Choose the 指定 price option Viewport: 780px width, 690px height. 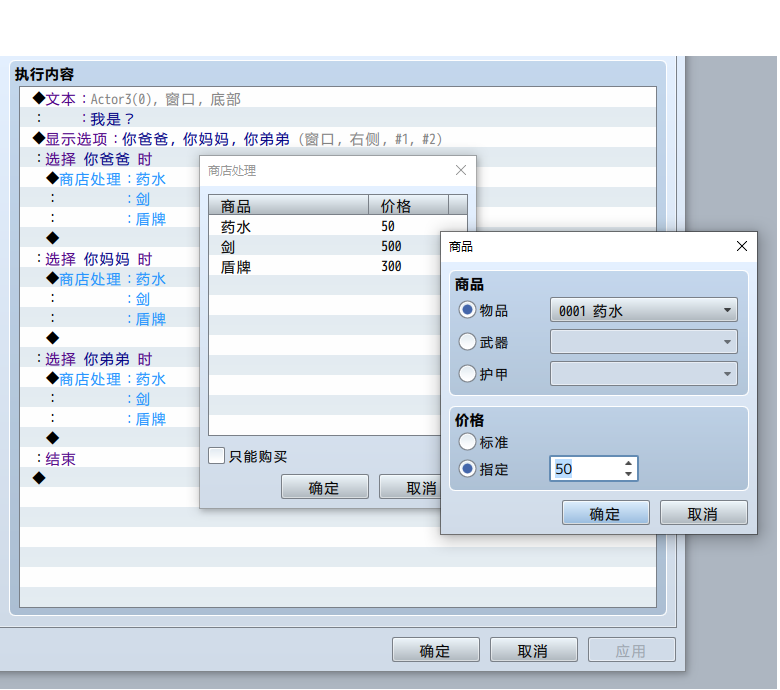coord(467,469)
